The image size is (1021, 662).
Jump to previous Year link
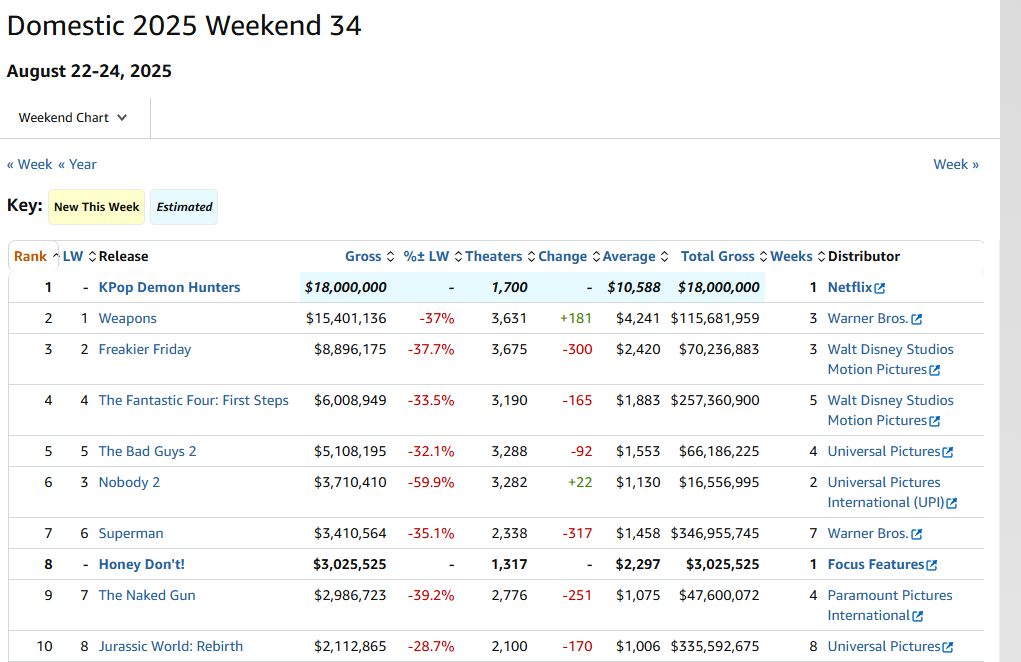[77, 164]
